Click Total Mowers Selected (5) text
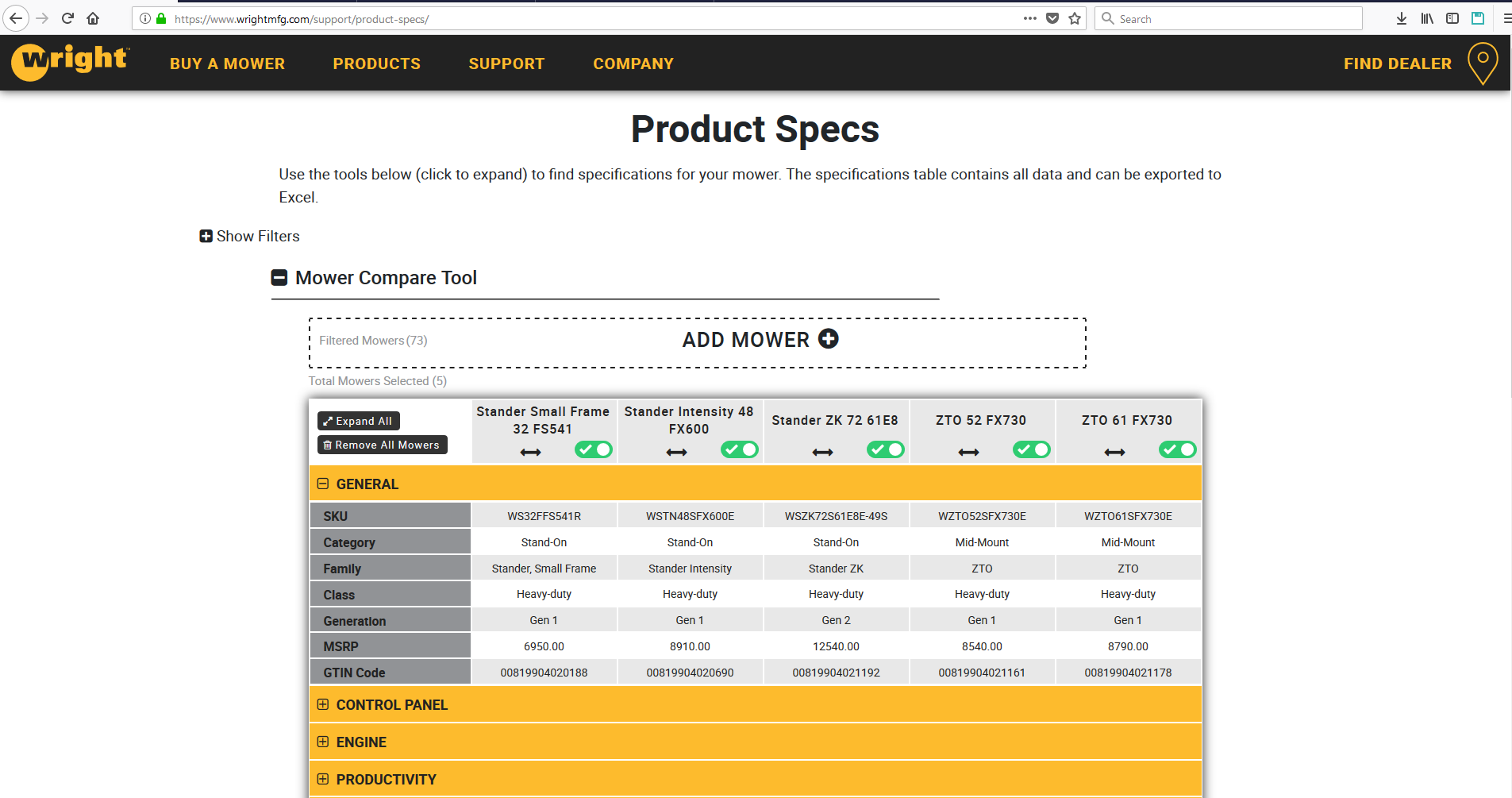The image size is (1512, 798). click(378, 381)
